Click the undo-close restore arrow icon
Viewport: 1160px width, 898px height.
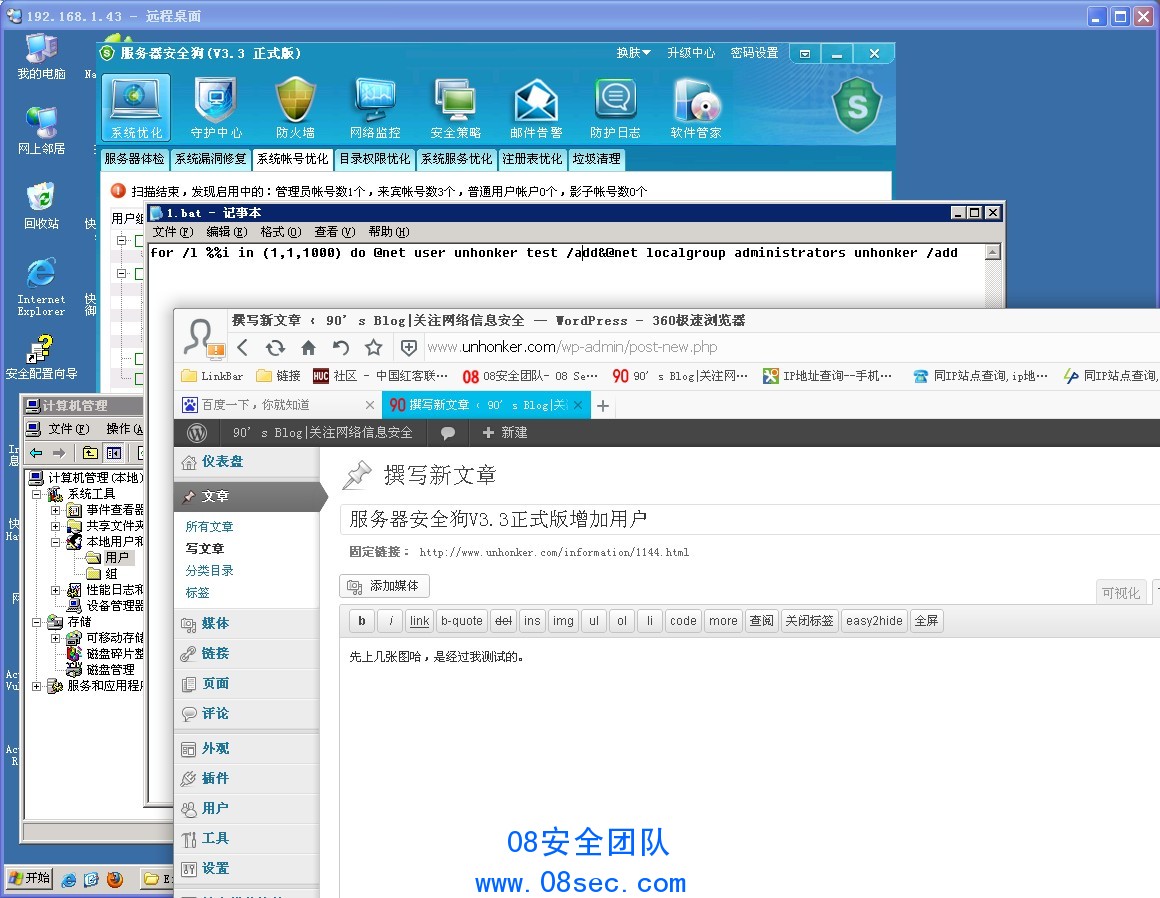(341, 347)
